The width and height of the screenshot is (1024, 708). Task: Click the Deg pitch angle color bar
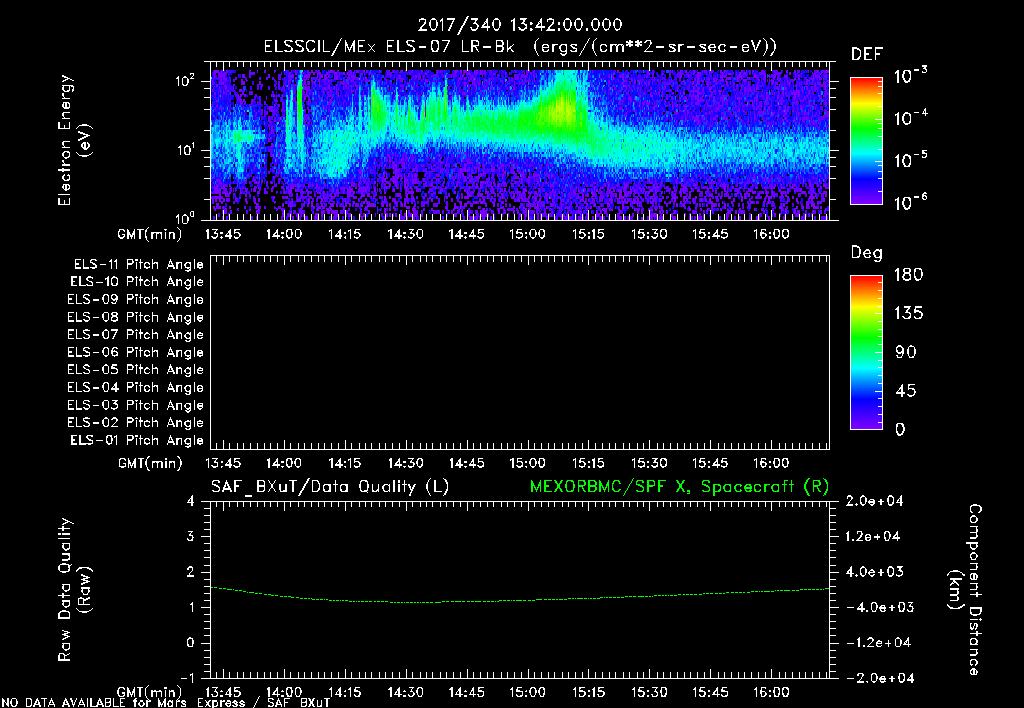tap(864, 352)
